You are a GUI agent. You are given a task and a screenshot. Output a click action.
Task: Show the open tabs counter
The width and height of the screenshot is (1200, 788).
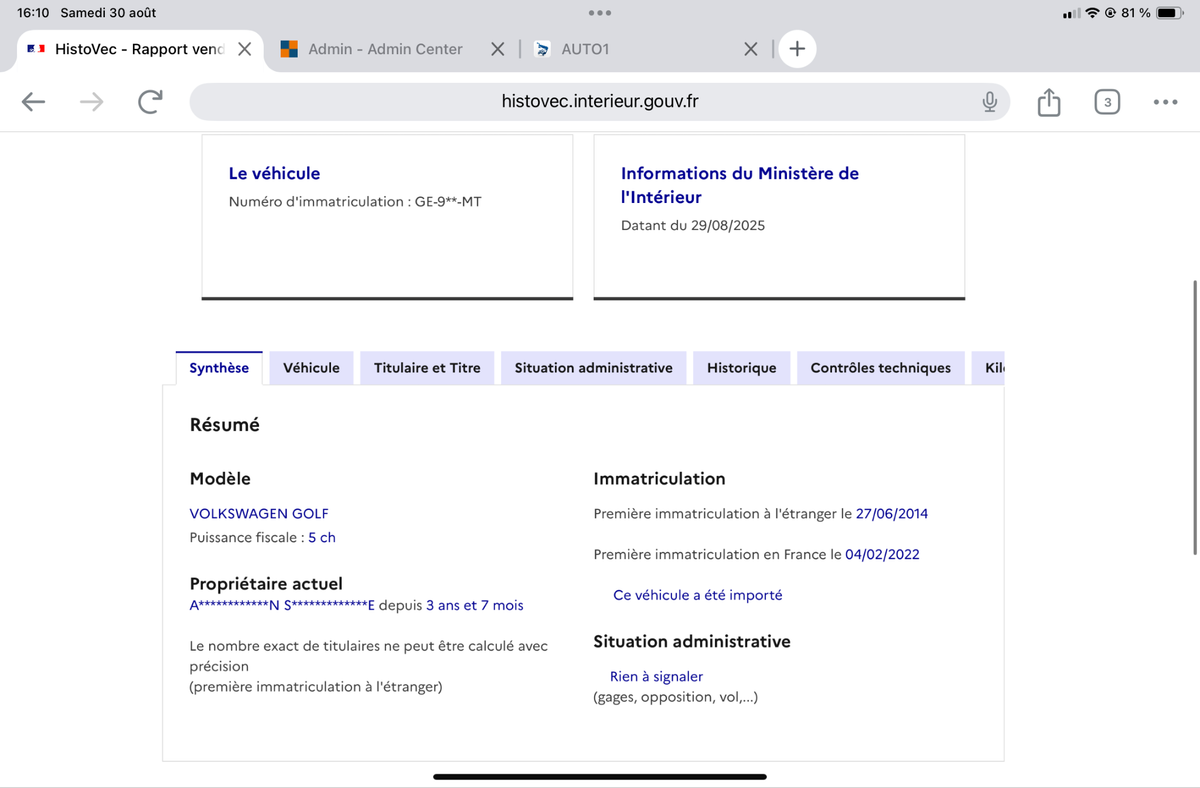(1107, 102)
